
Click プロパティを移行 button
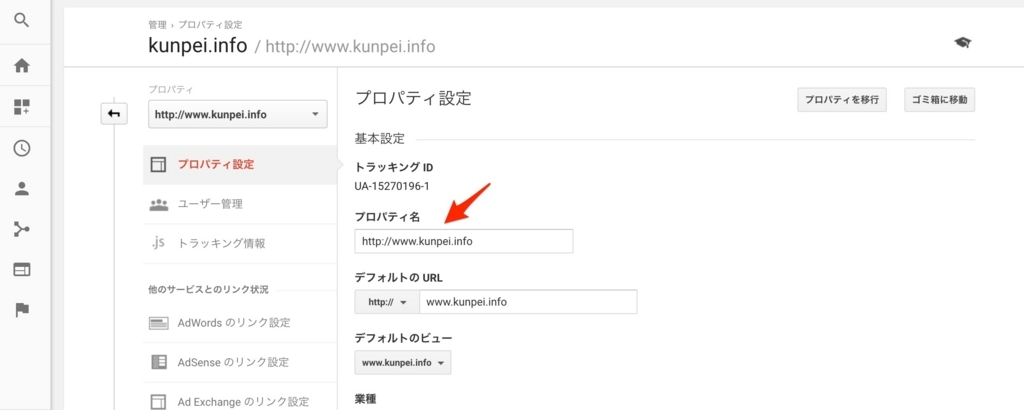point(842,100)
